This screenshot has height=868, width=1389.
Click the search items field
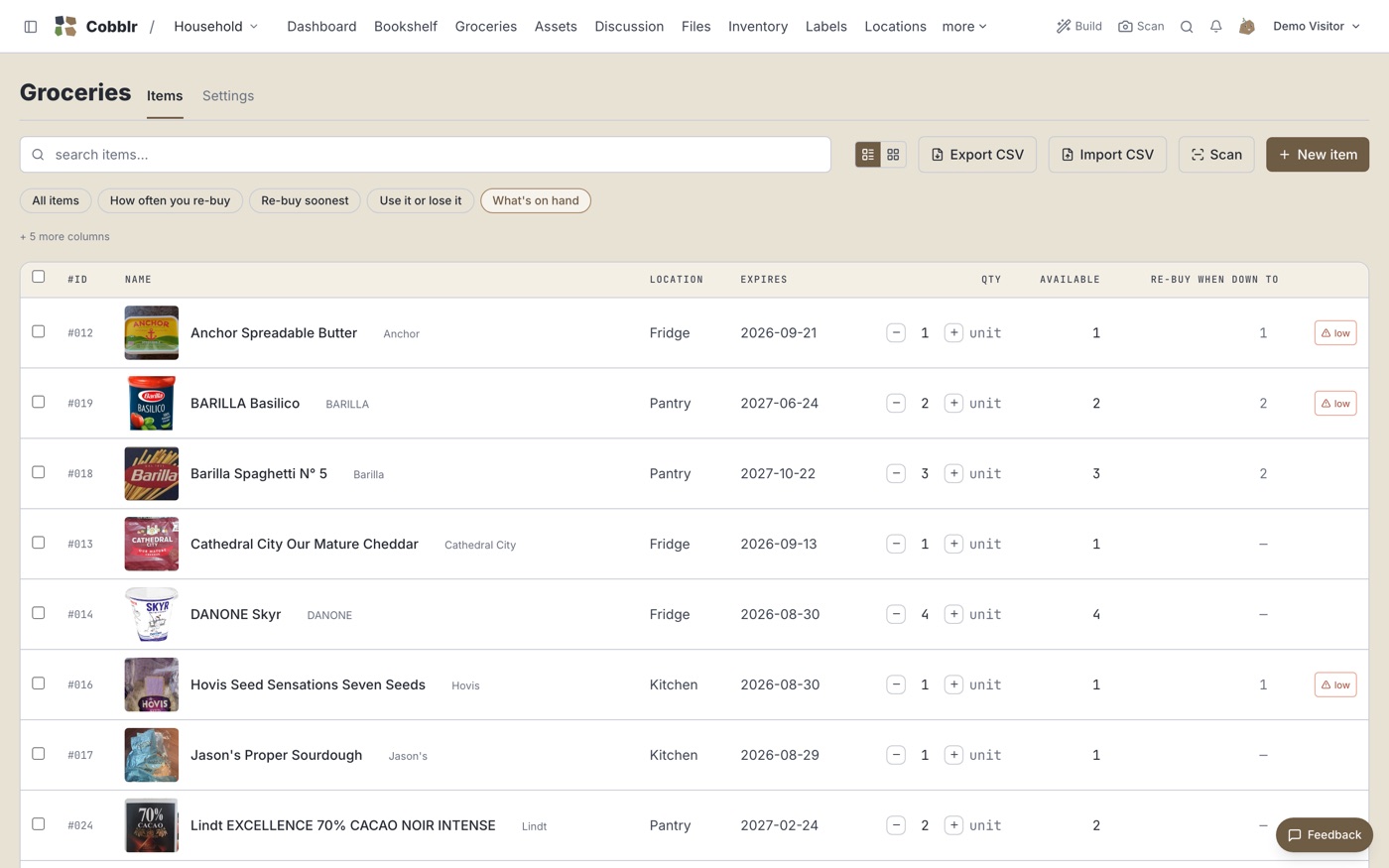coord(426,155)
